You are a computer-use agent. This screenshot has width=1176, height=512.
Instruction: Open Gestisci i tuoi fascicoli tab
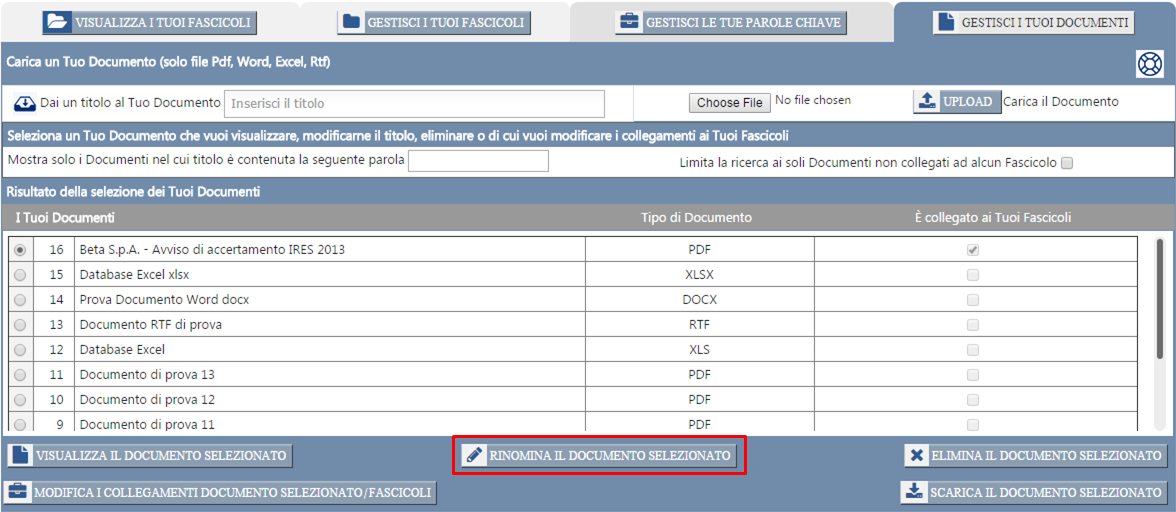[434, 22]
